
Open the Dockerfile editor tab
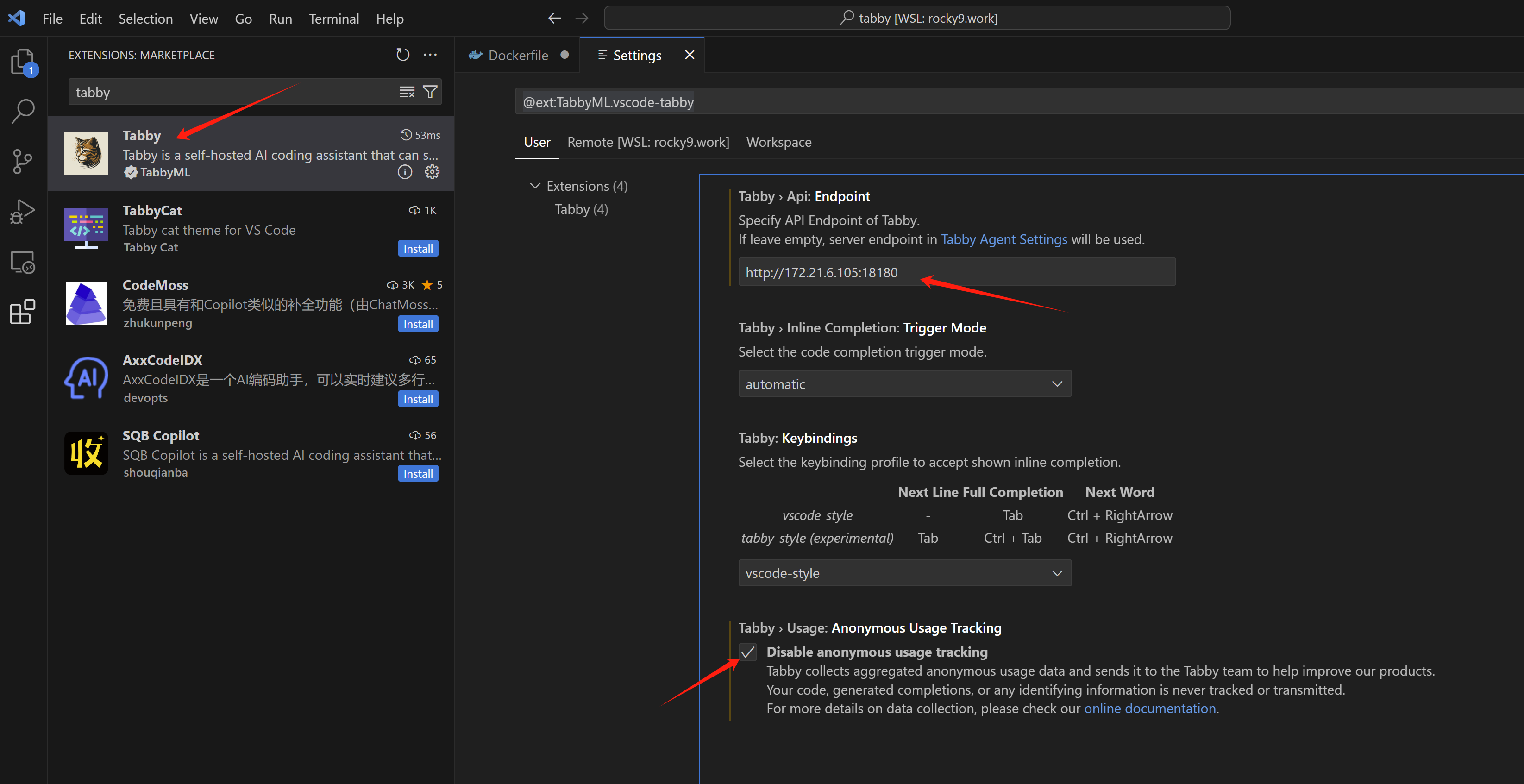(x=518, y=56)
